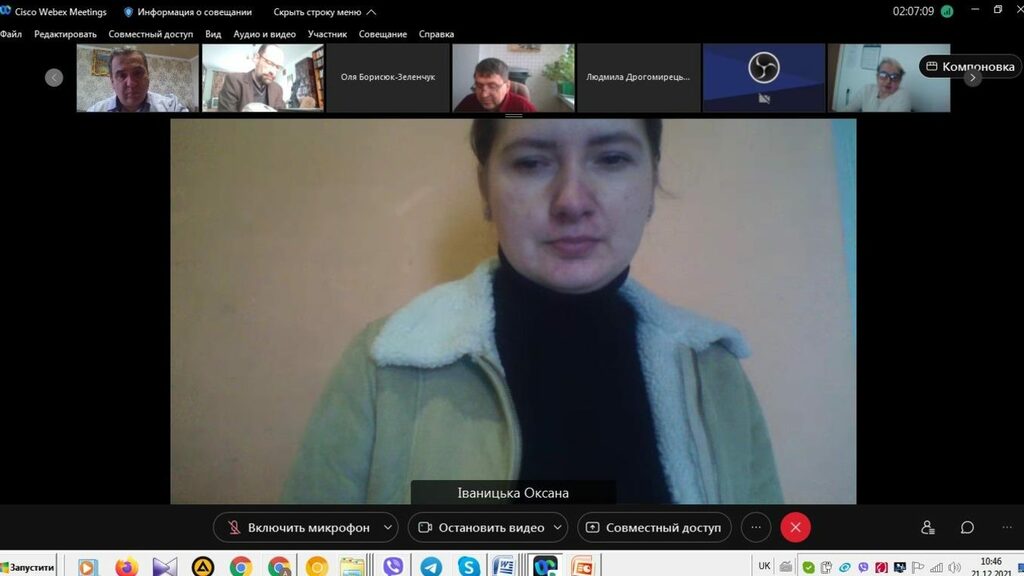The image size is (1024, 576).
Task: Open the chat panel icon
Action: click(x=967, y=527)
